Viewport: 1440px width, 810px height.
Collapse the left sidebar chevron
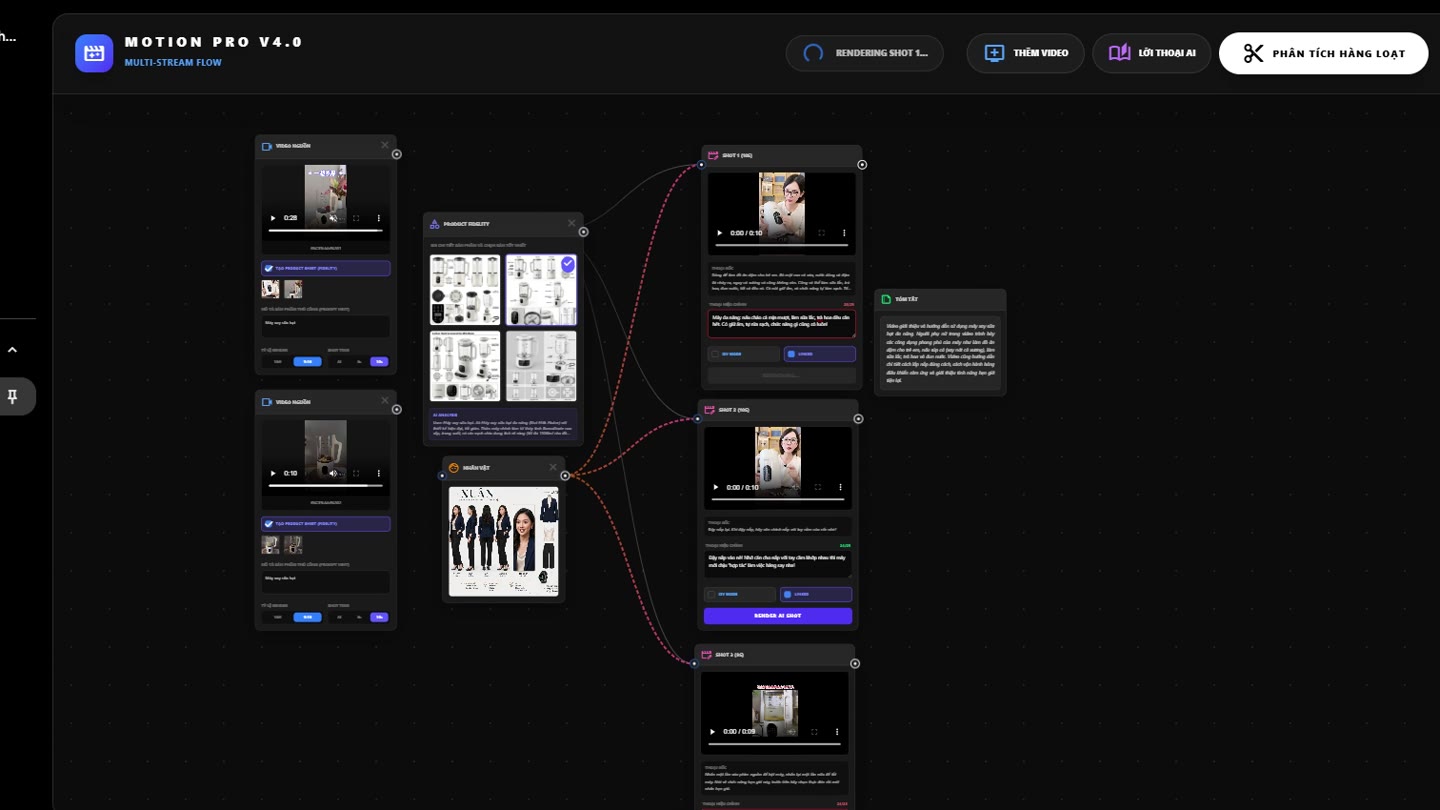coord(12,350)
